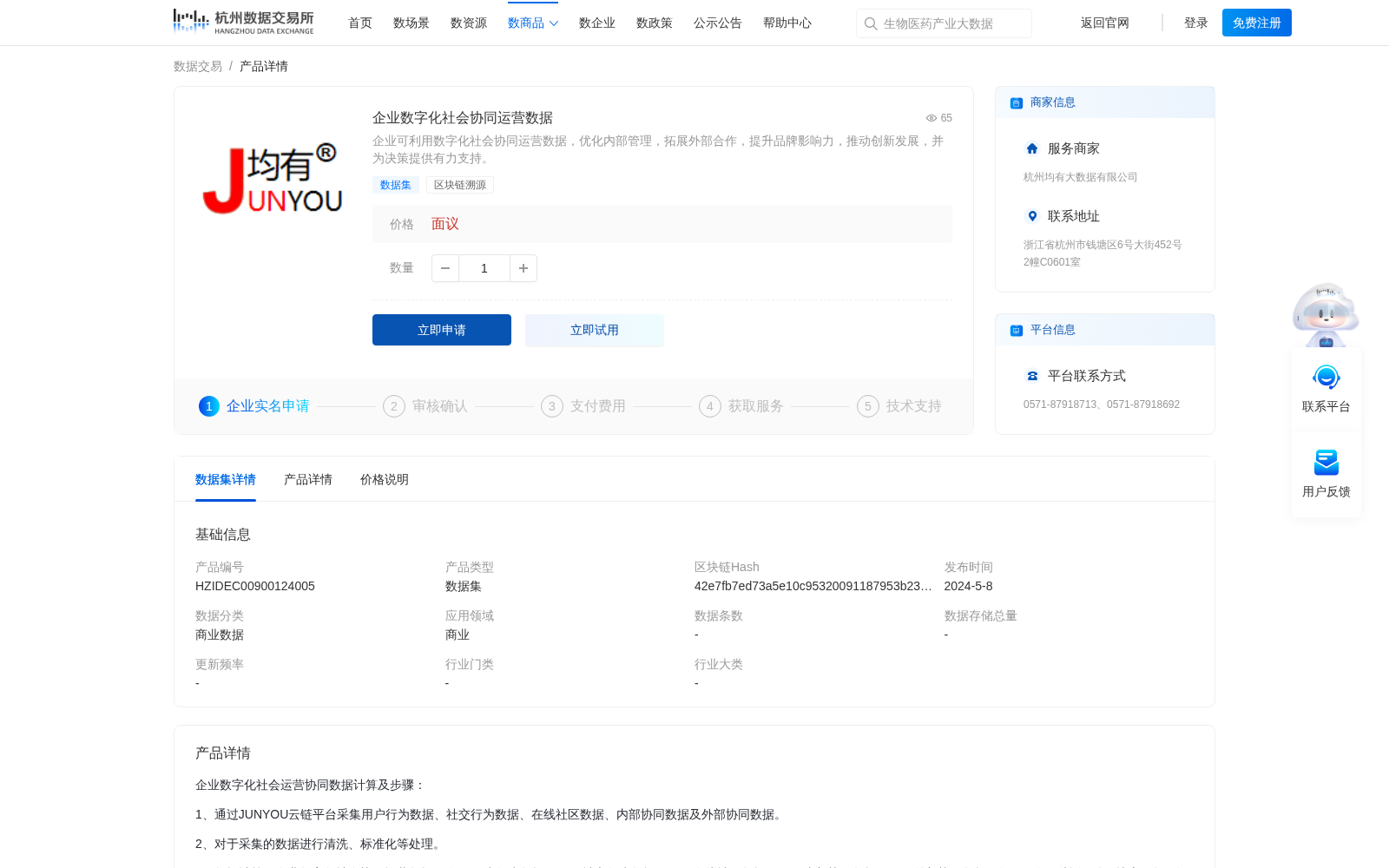This screenshot has height=868, width=1389.
Task: Click 数据交易 breadcrumb link
Action: [x=198, y=66]
